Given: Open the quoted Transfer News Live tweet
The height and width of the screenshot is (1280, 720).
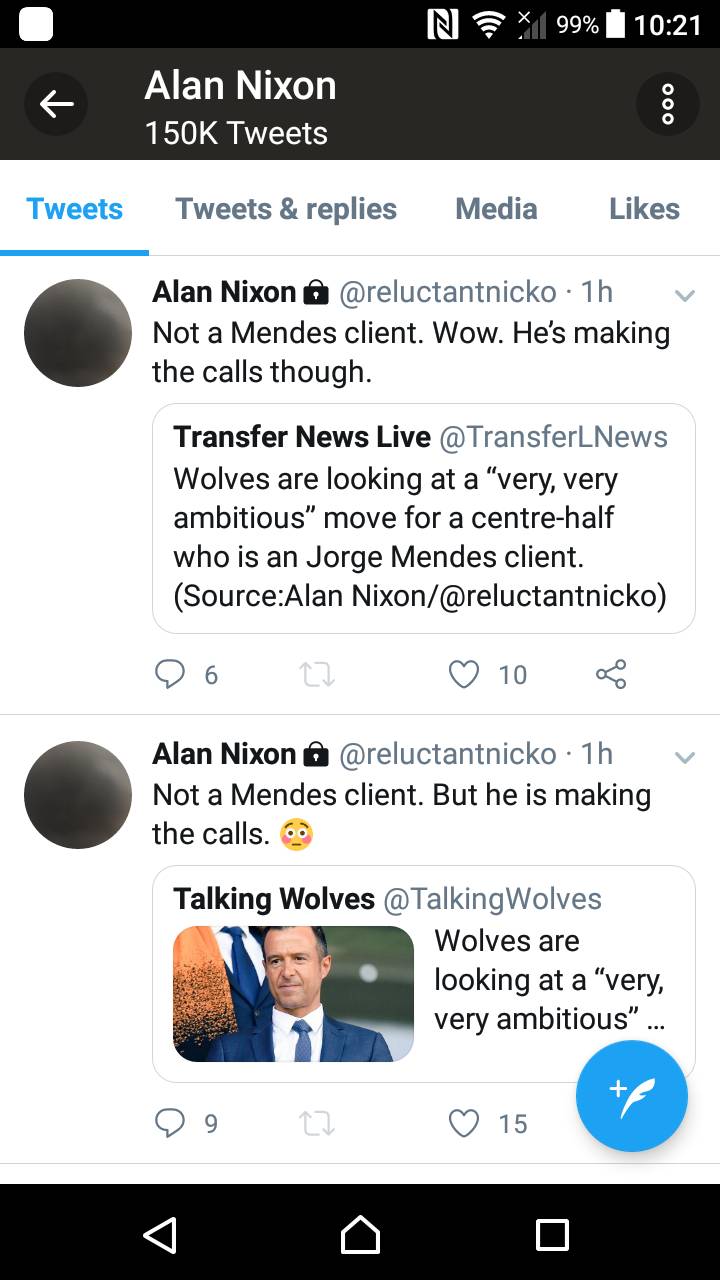Looking at the screenshot, I should tap(423, 518).
